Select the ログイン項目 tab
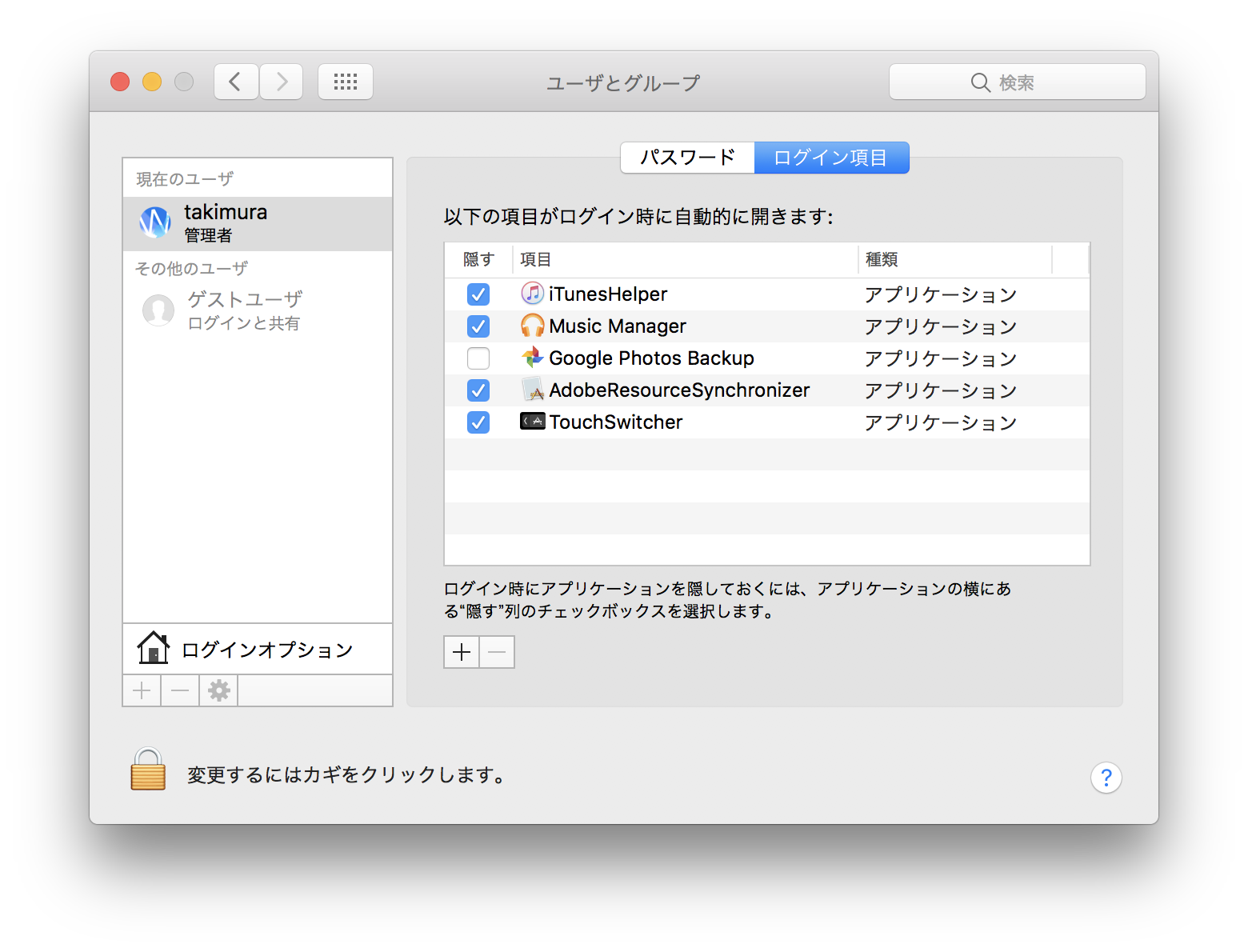The height and width of the screenshot is (952, 1248). coord(831,158)
